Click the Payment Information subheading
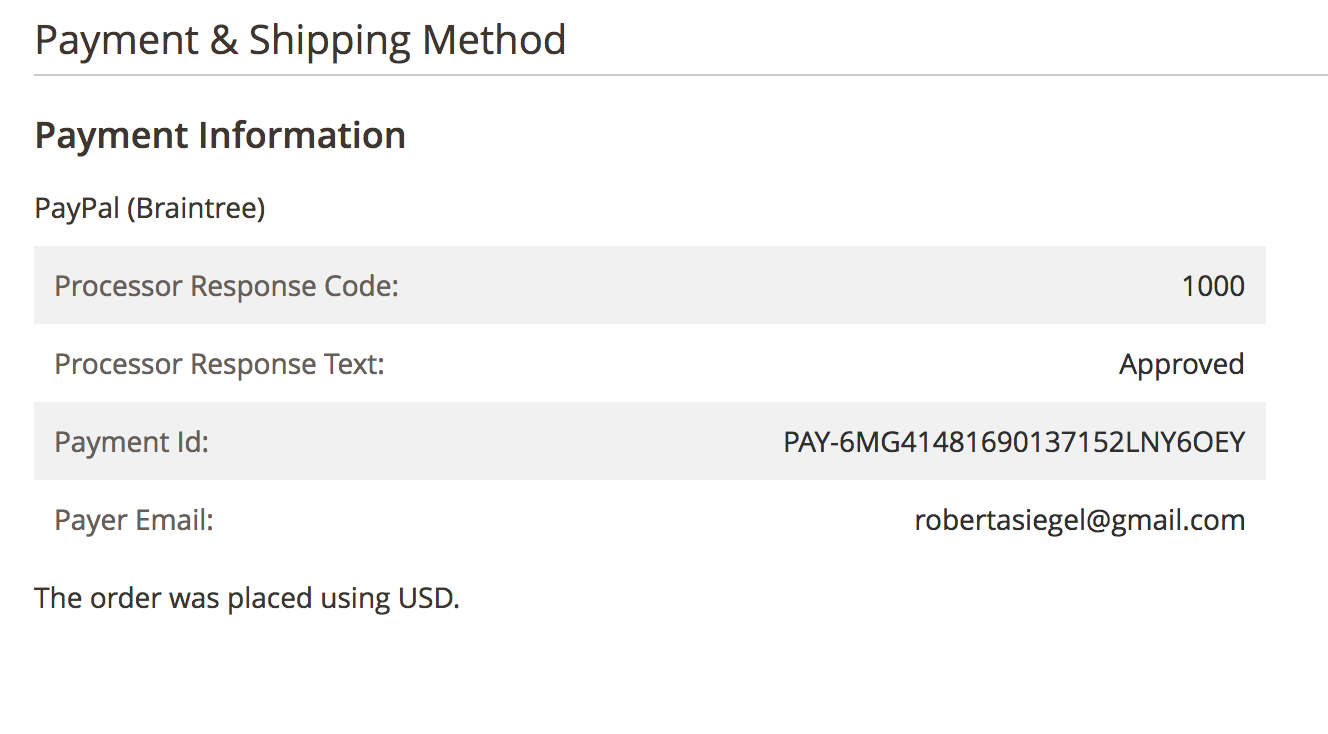This screenshot has height=734, width=1328. coord(220,136)
